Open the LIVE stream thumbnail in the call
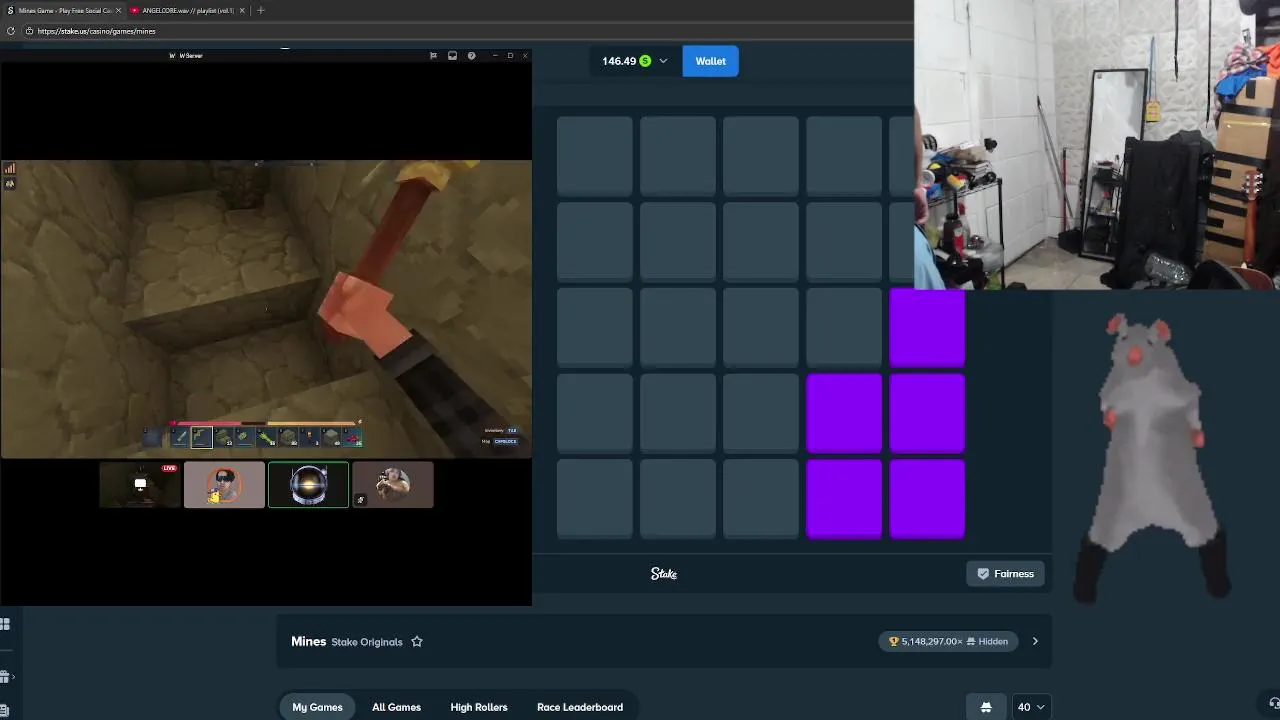Screen dimensions: 1280x720 pyautogui.click(x=140, y=485)
